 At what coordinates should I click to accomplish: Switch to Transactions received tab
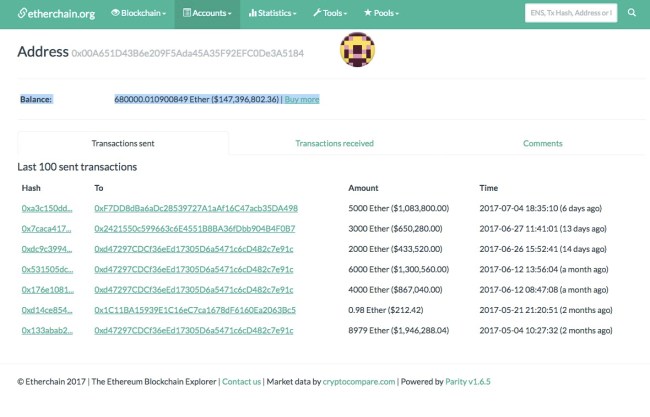pyautogui.click(x=334, y=143)
